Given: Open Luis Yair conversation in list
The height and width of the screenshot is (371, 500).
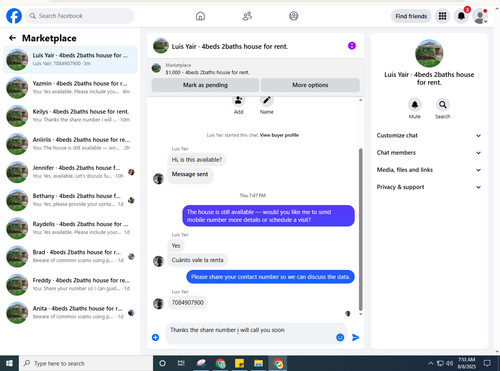Looking at the screenshot, I should [x=70, y=59].
